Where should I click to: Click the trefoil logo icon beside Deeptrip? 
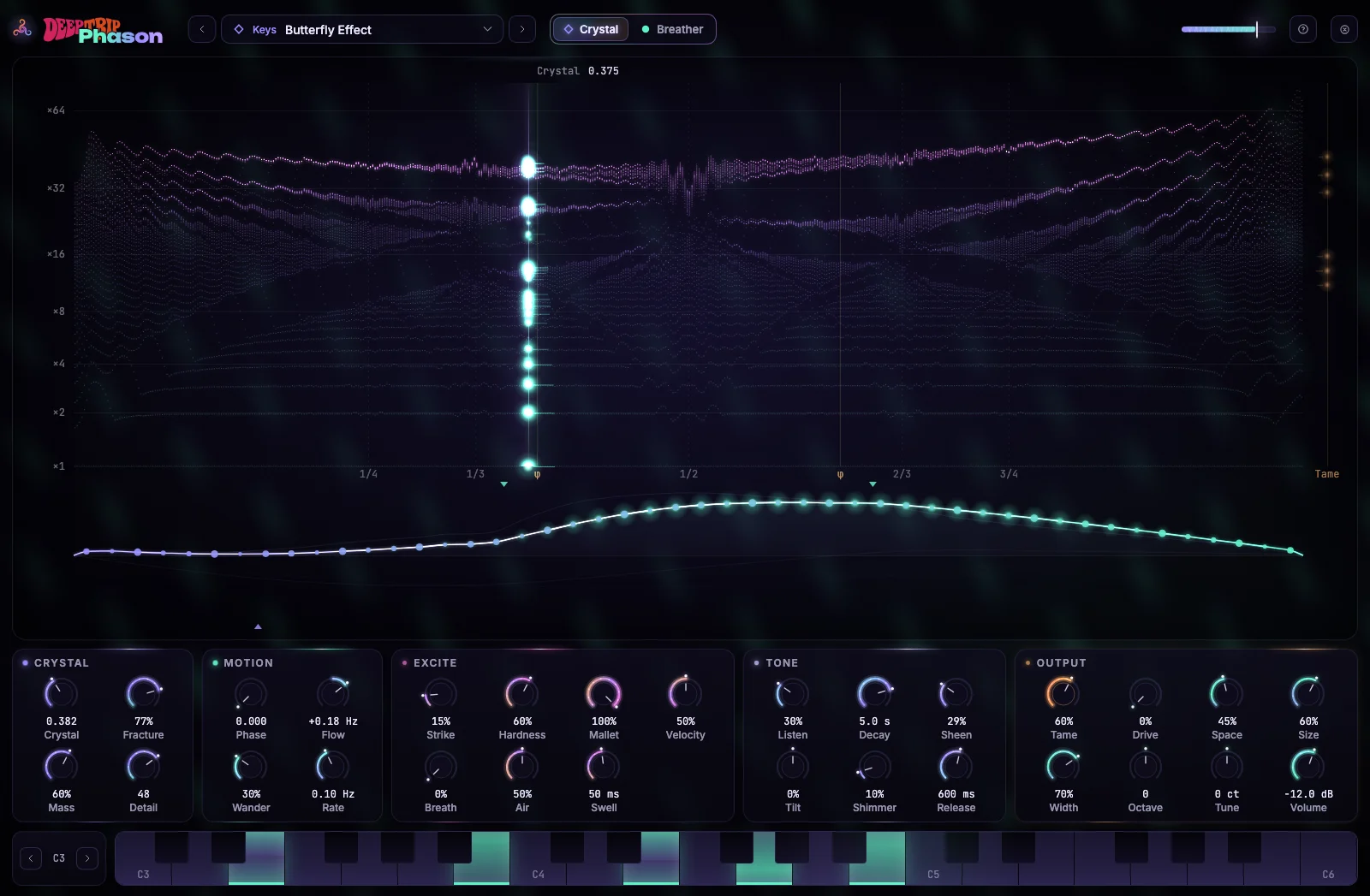[x=22, y=29]
